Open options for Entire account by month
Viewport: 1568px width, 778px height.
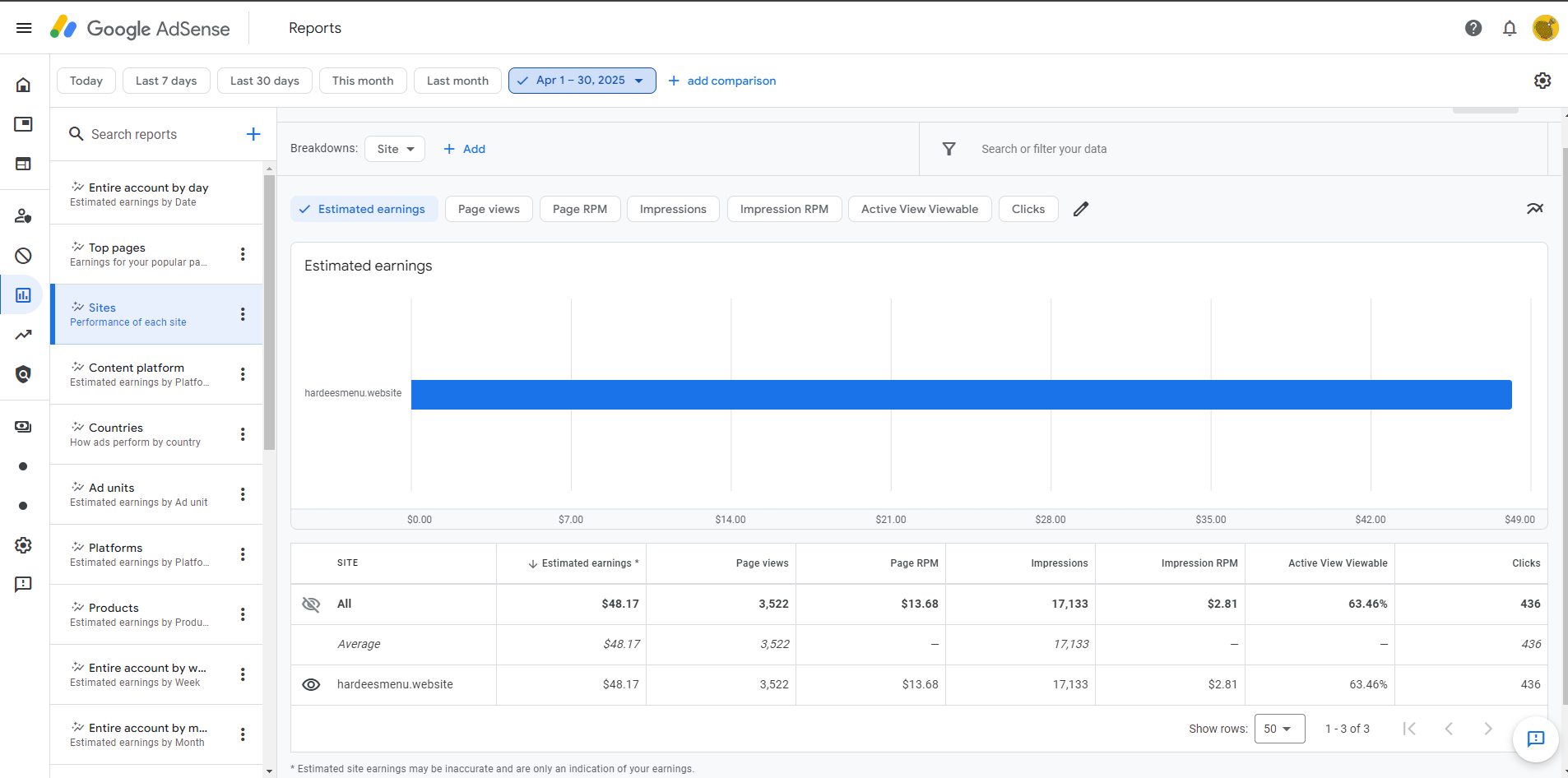[x=243, y=734]
